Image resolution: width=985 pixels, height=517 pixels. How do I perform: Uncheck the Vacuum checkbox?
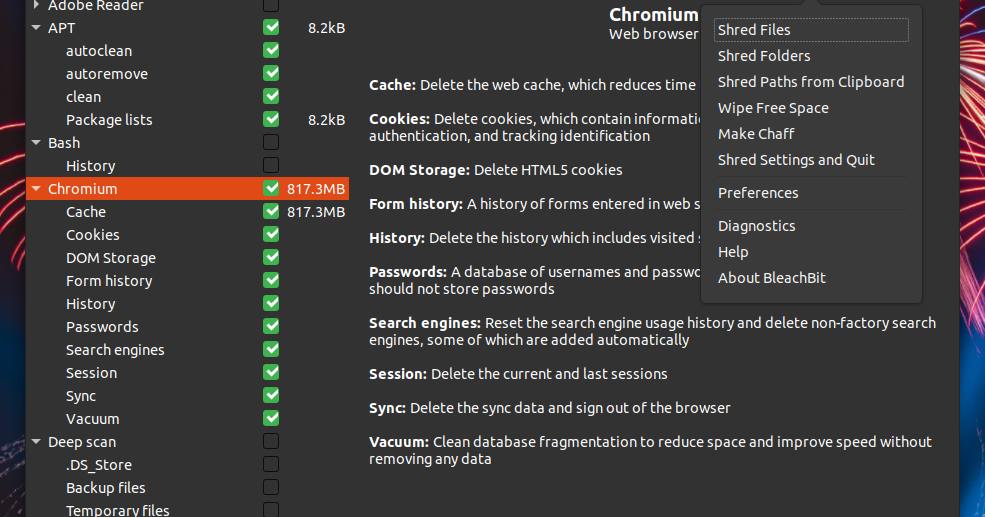point(271,418)
